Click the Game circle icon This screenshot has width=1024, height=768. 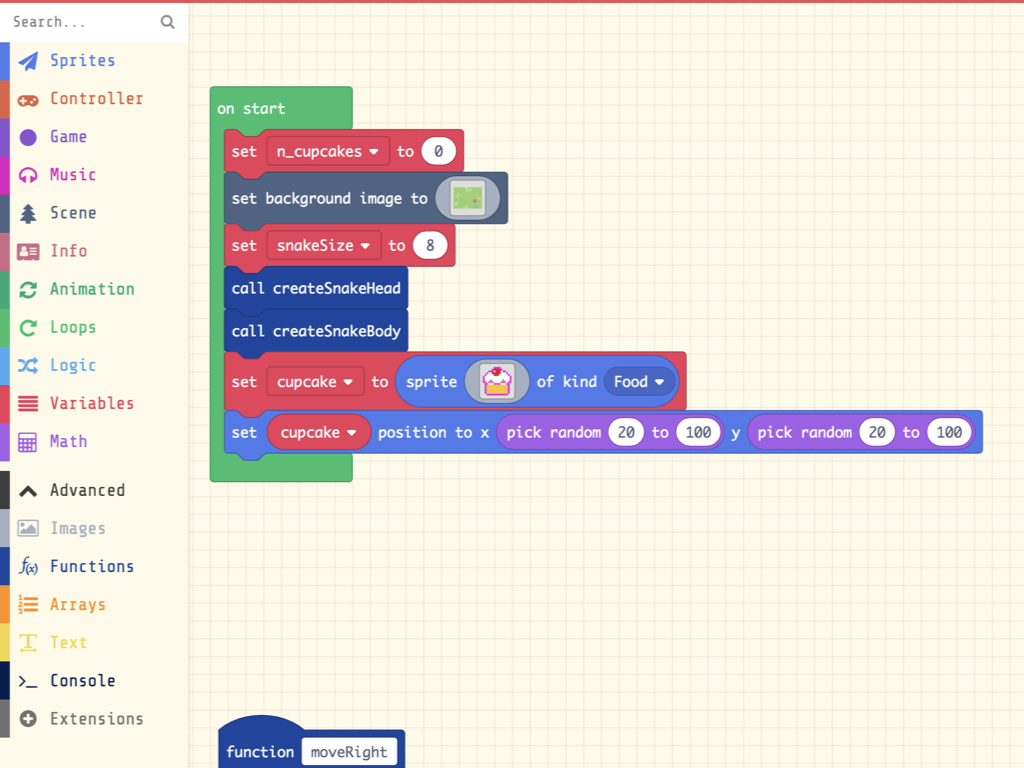click(x=28, y=137)
